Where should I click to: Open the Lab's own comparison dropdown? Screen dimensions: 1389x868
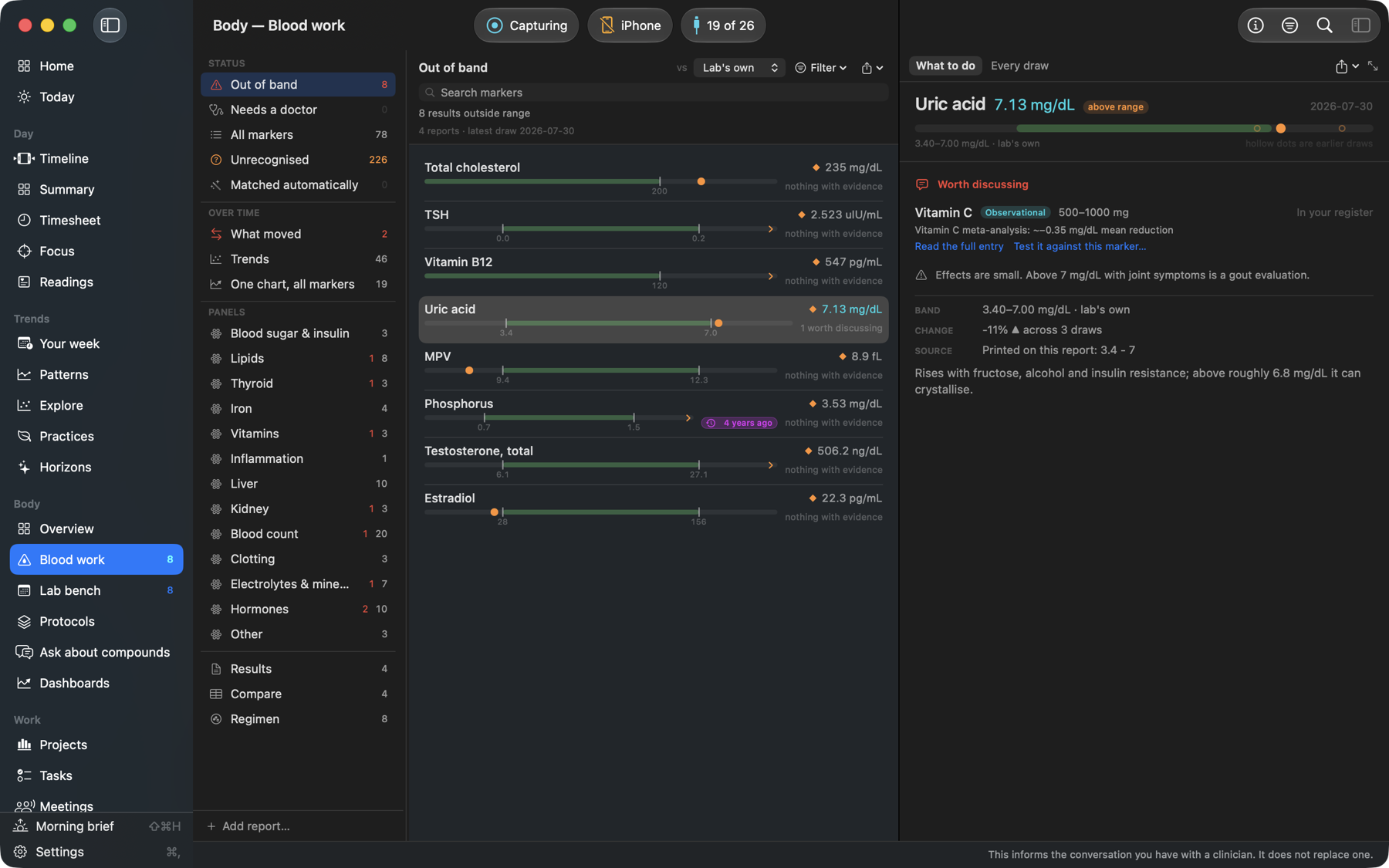(x=739, y=68)
